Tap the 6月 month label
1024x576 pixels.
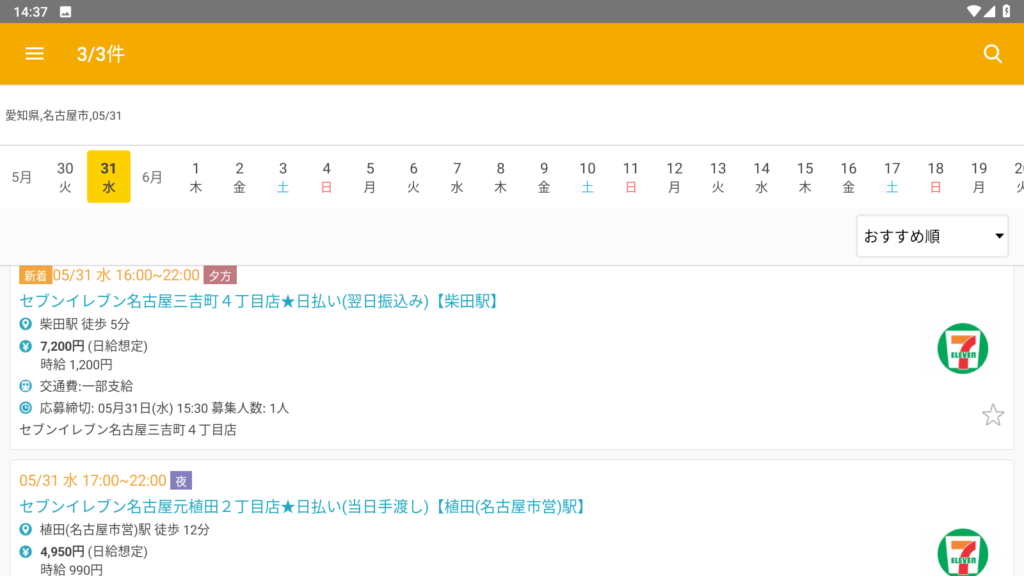coord(152,177)
